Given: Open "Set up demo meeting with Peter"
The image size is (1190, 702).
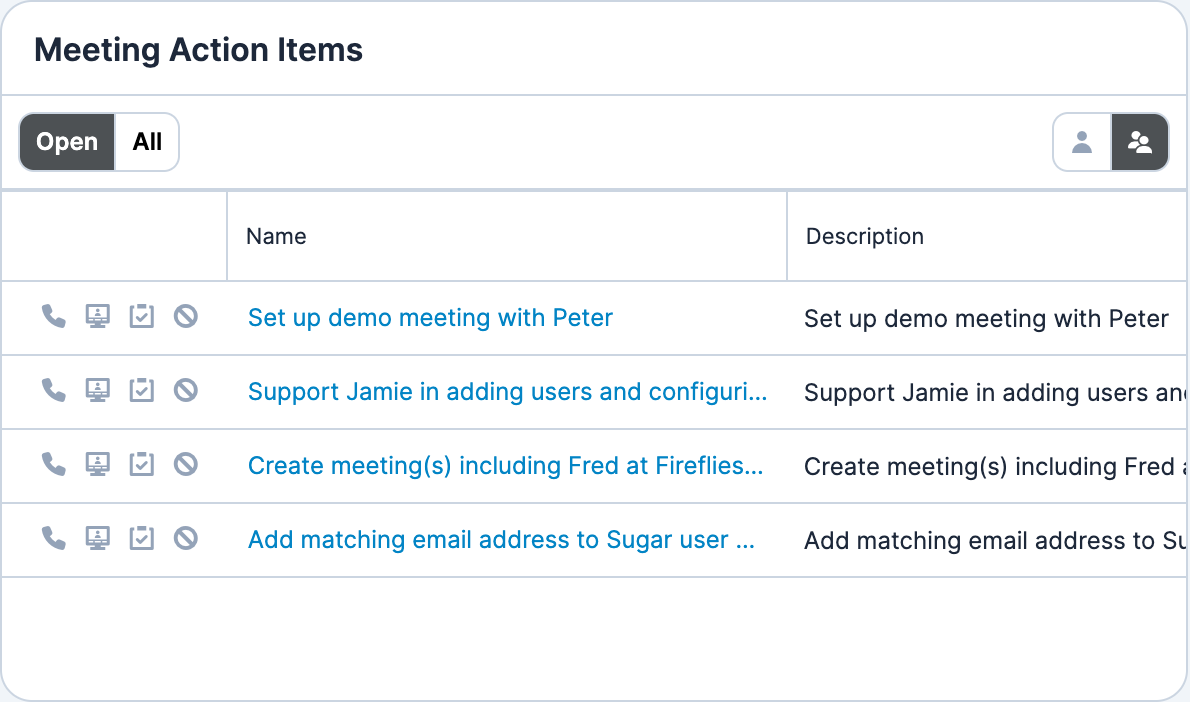Looking at the screenshot, I should (430, 317).
